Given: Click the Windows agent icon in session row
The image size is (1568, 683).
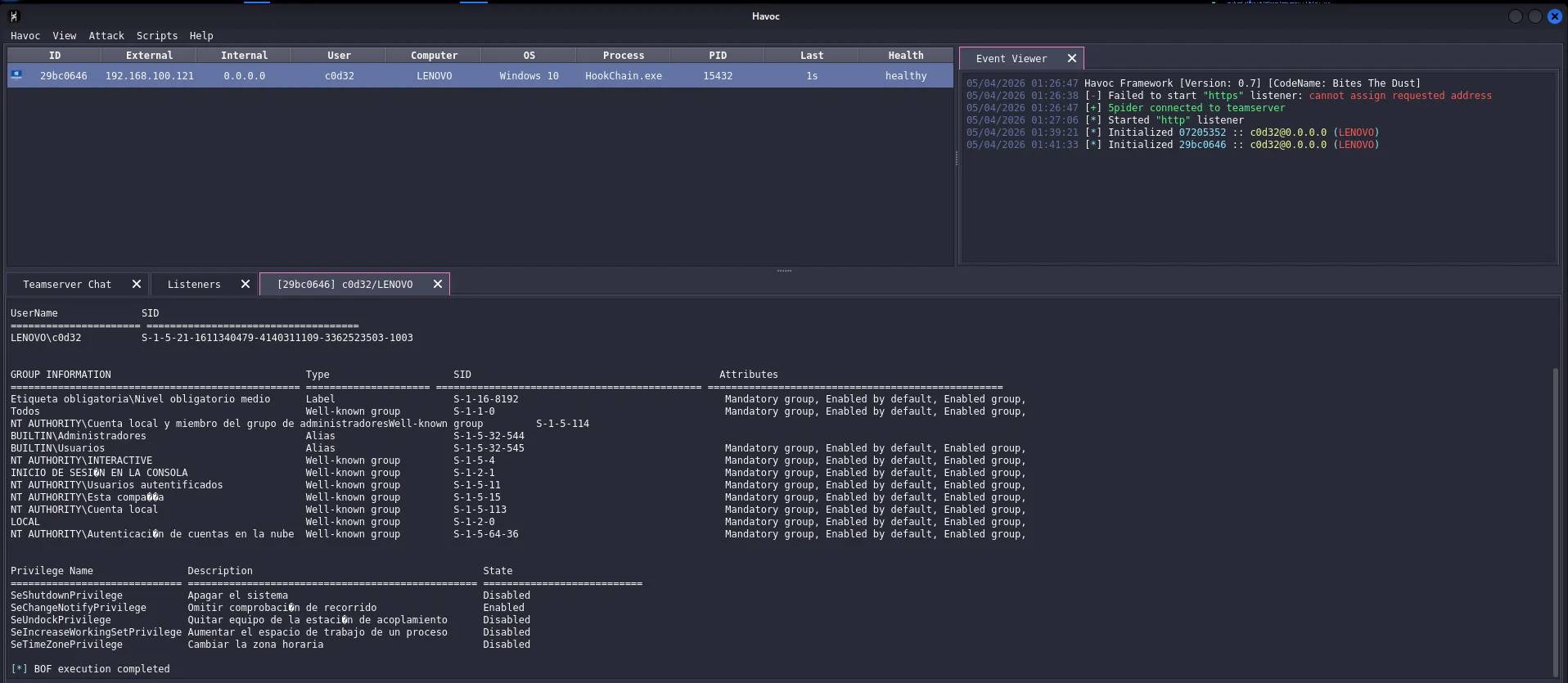Looking at the screenshot, I should tap(16, 75).
